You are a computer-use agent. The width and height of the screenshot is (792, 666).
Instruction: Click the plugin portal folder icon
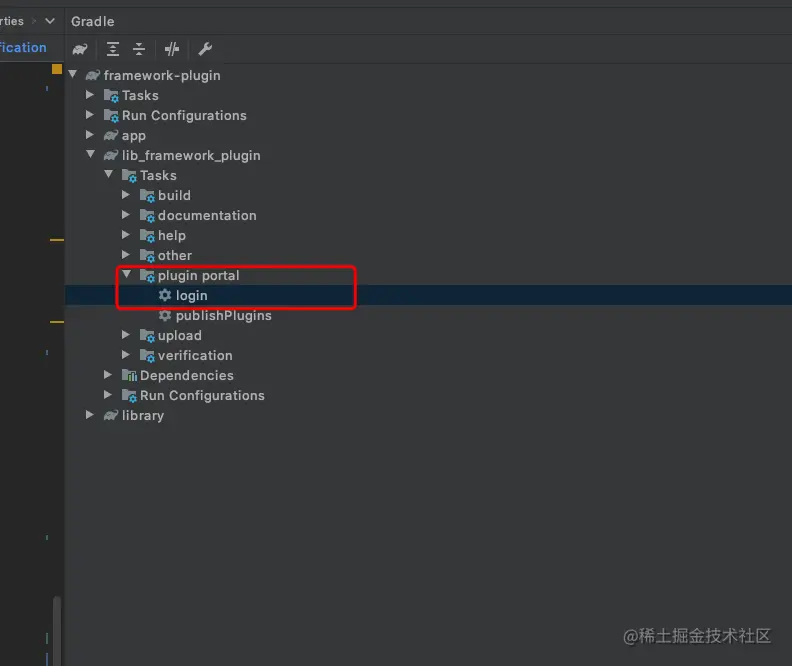pyautogui.click(x=147, y=276)
